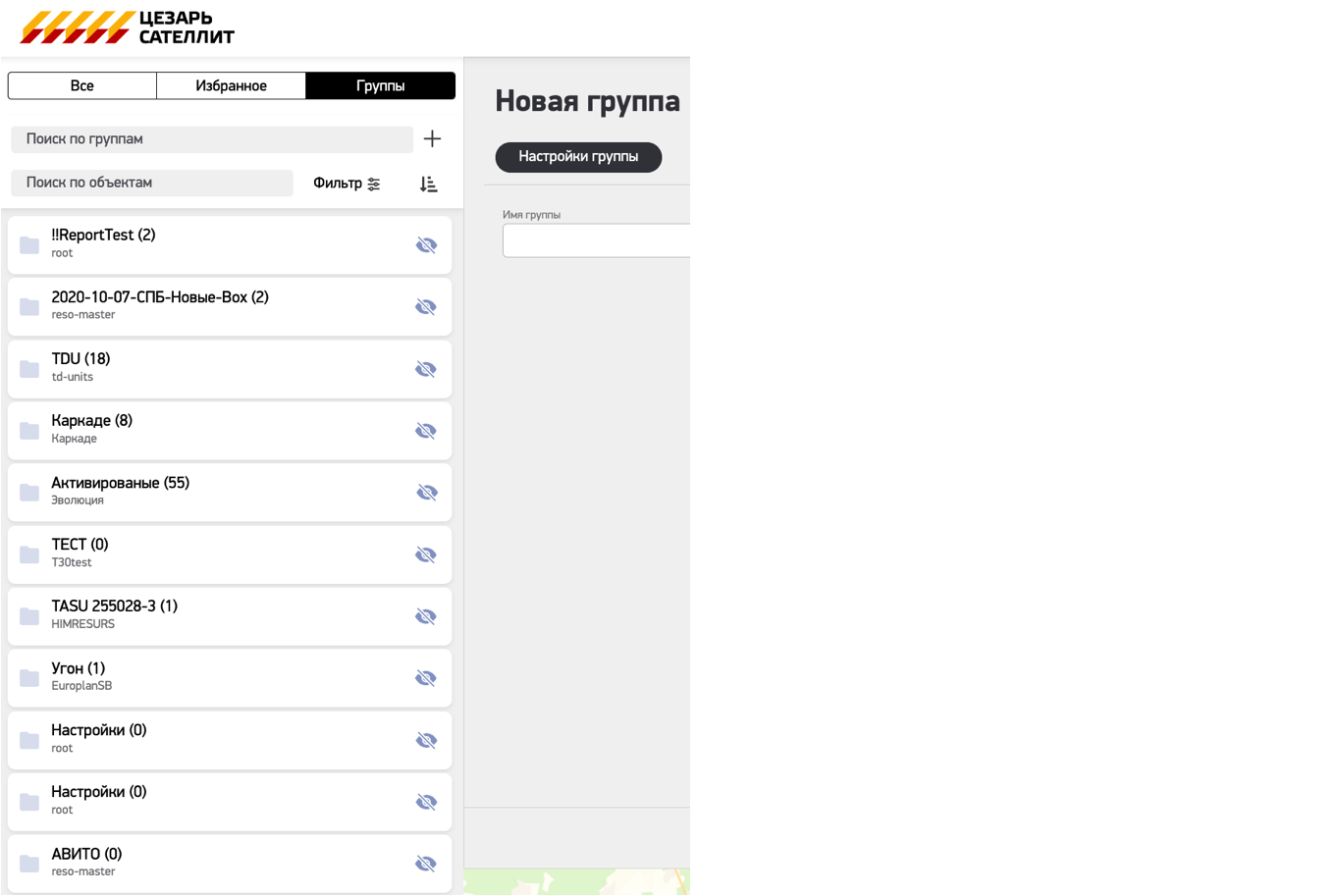
Task: Open the Фильтр filter options
Action: point(347,184)
